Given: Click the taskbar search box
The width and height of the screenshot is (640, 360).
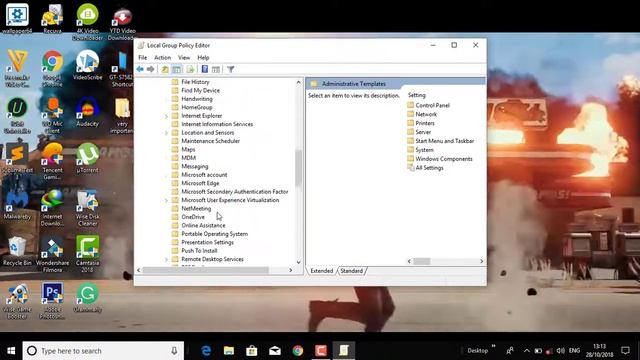Looking at the screenshot, I should (103, 351).
